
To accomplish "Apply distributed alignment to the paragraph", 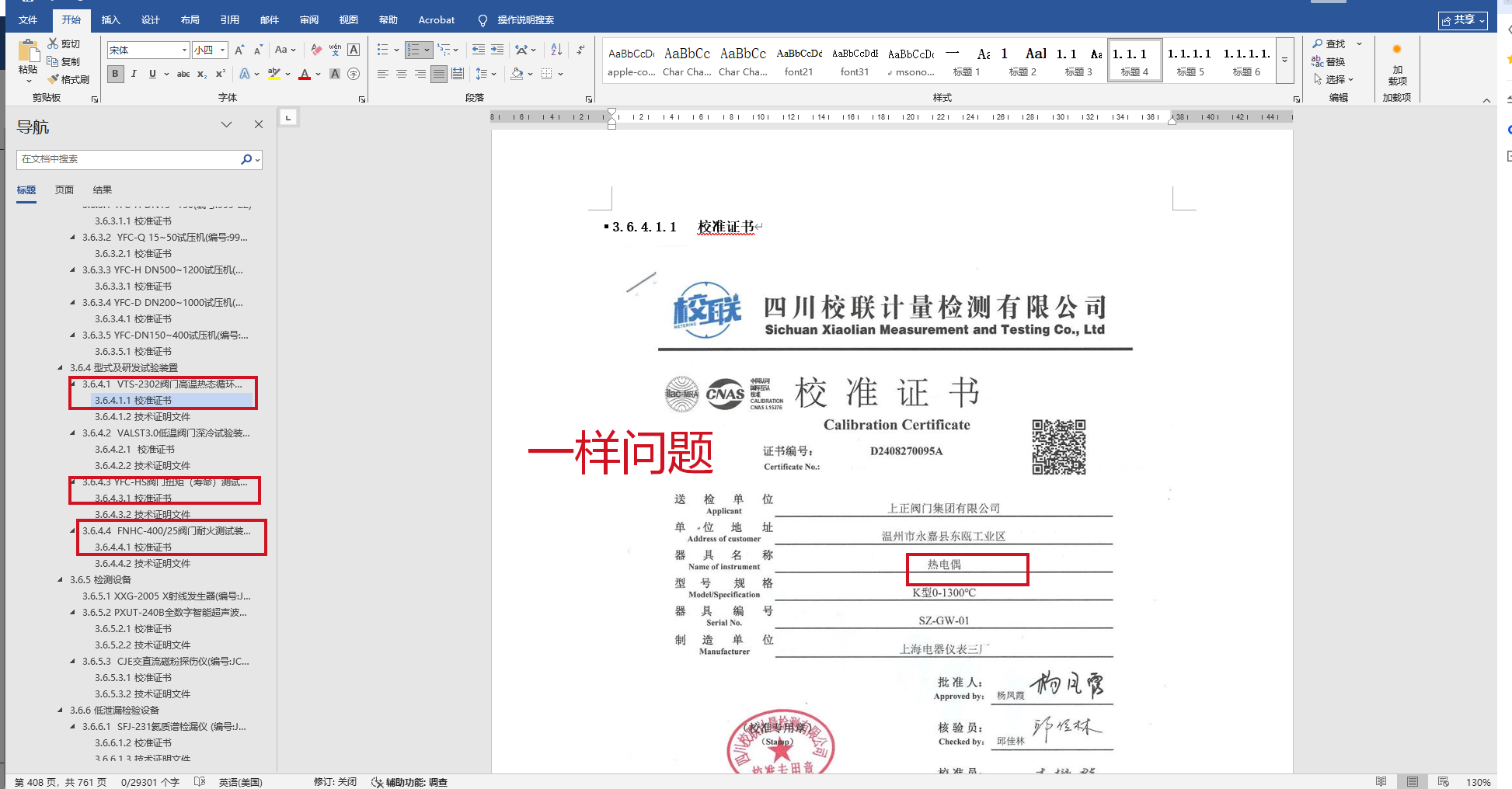I will tap(458, 74).
